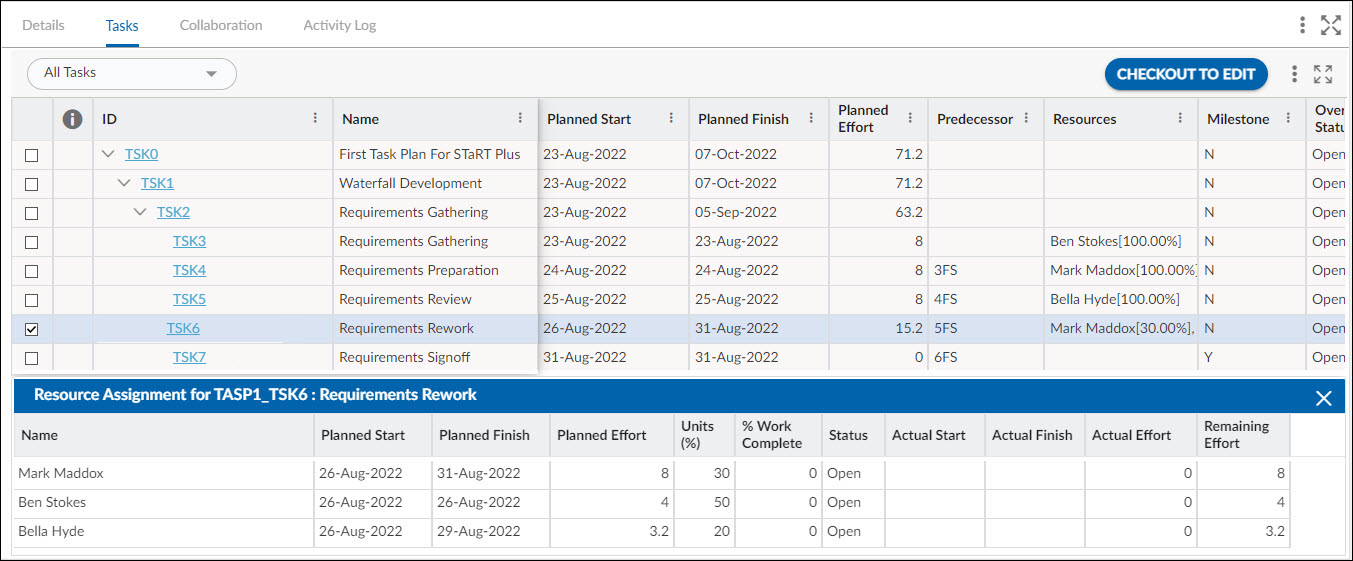Open the Name column options menu
The width and height of the screenshot is (1353, 561).
pyautogui.click(x=520, y=118)
